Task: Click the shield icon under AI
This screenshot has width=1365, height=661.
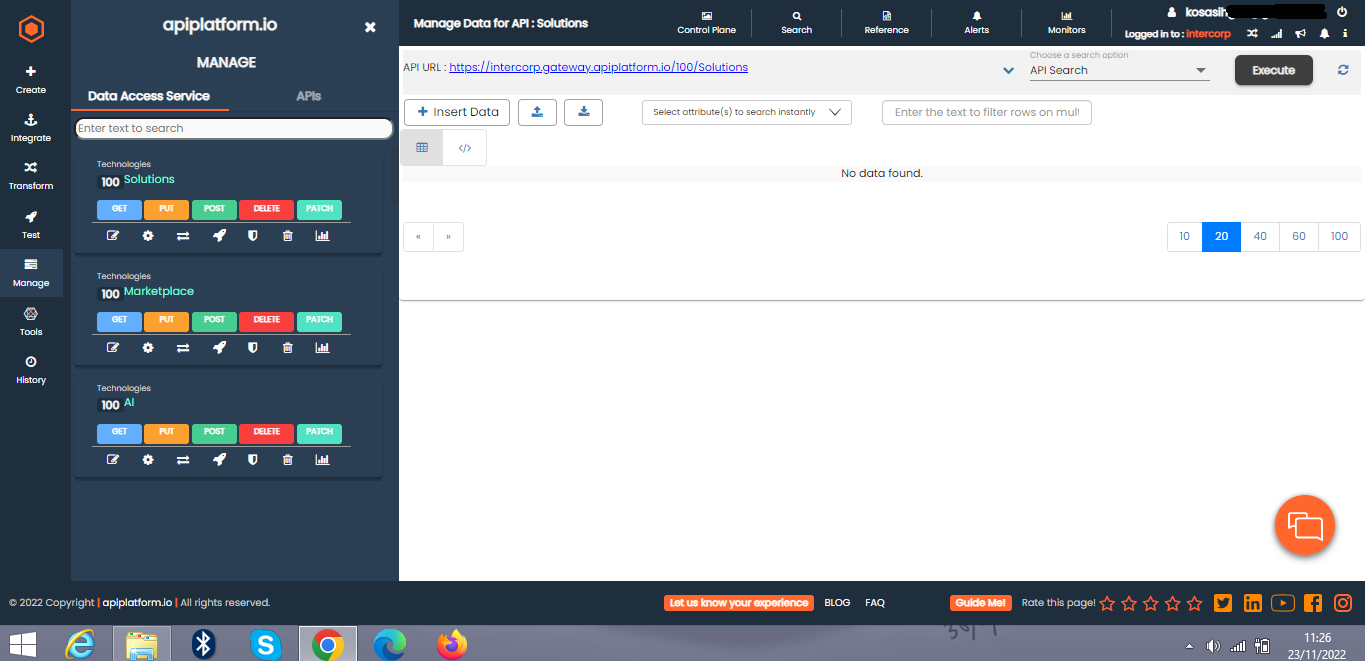Action: 253,460
